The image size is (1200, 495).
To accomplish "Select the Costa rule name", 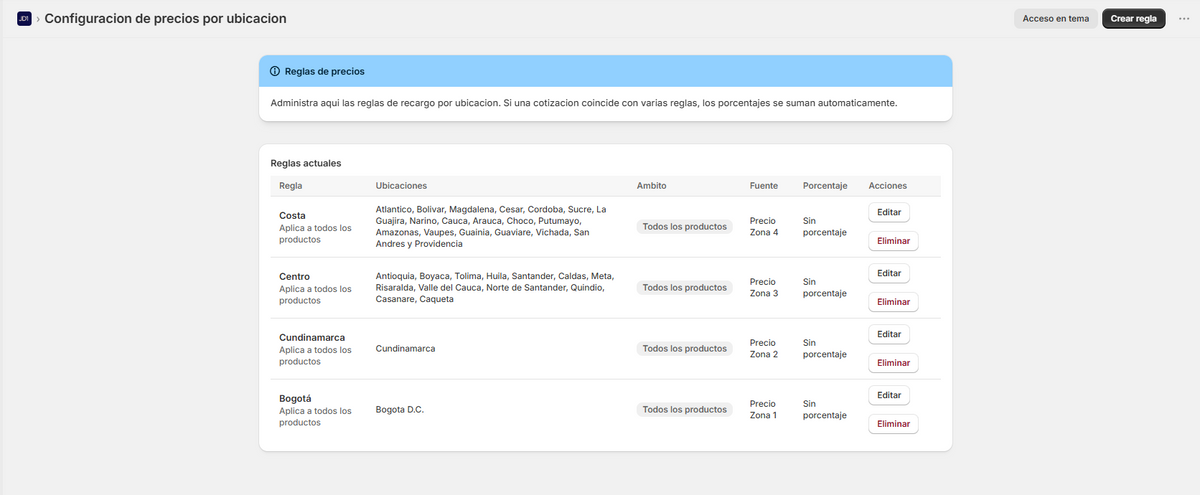I will pyautogui.click(x=292, y=215).
